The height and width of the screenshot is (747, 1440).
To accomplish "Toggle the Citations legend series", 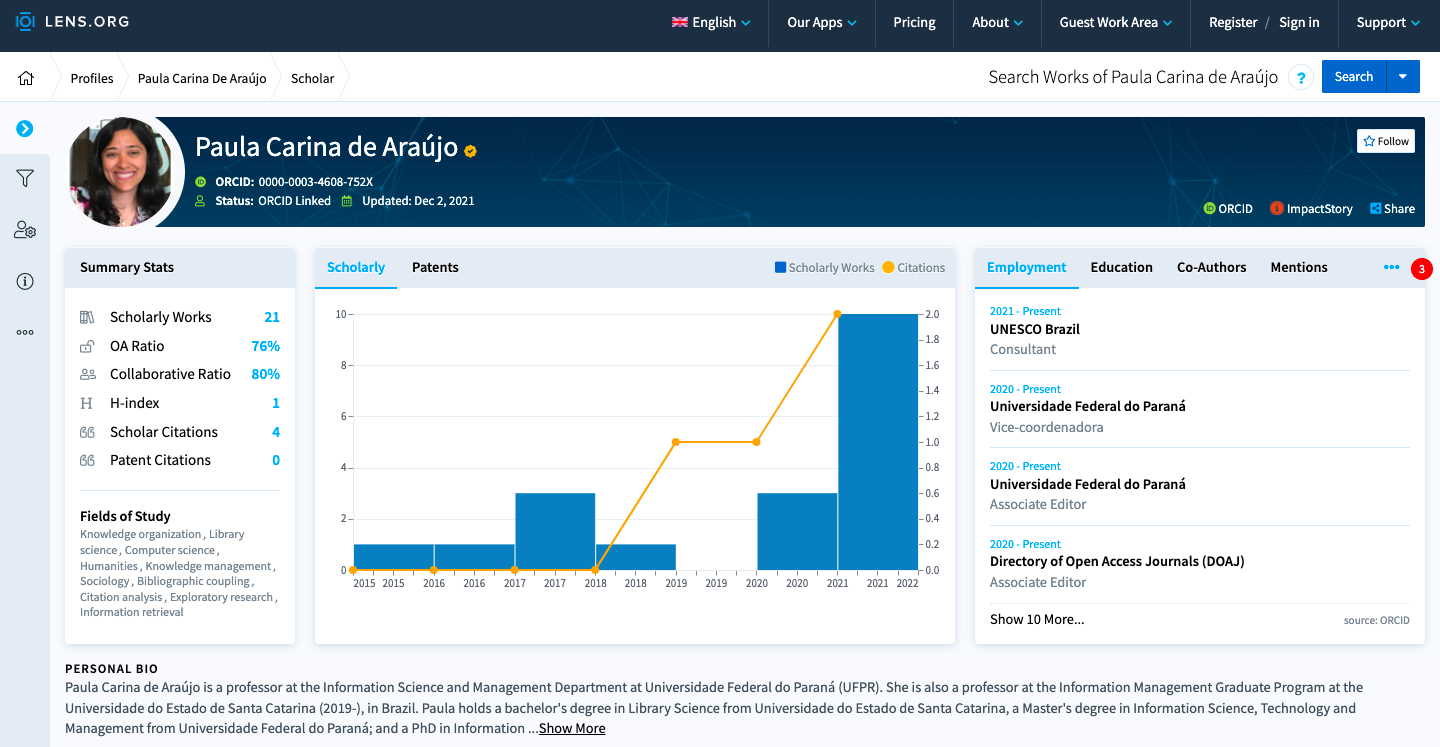I will (914, 268).
